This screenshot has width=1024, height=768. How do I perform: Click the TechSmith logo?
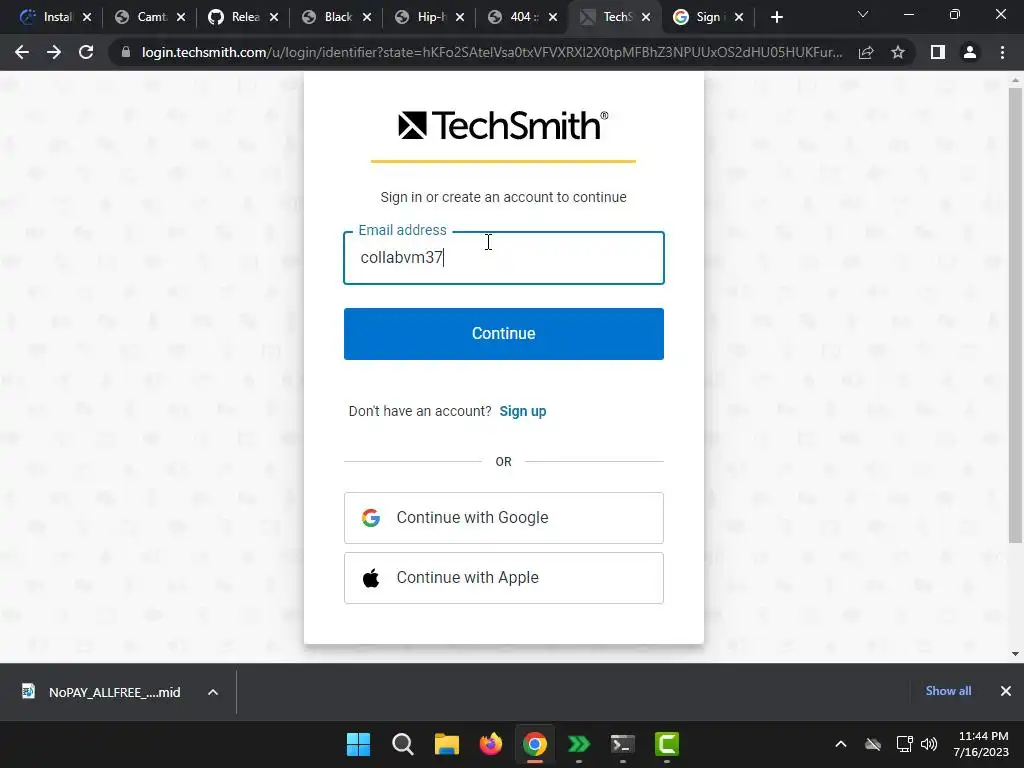tap(503, 125)
